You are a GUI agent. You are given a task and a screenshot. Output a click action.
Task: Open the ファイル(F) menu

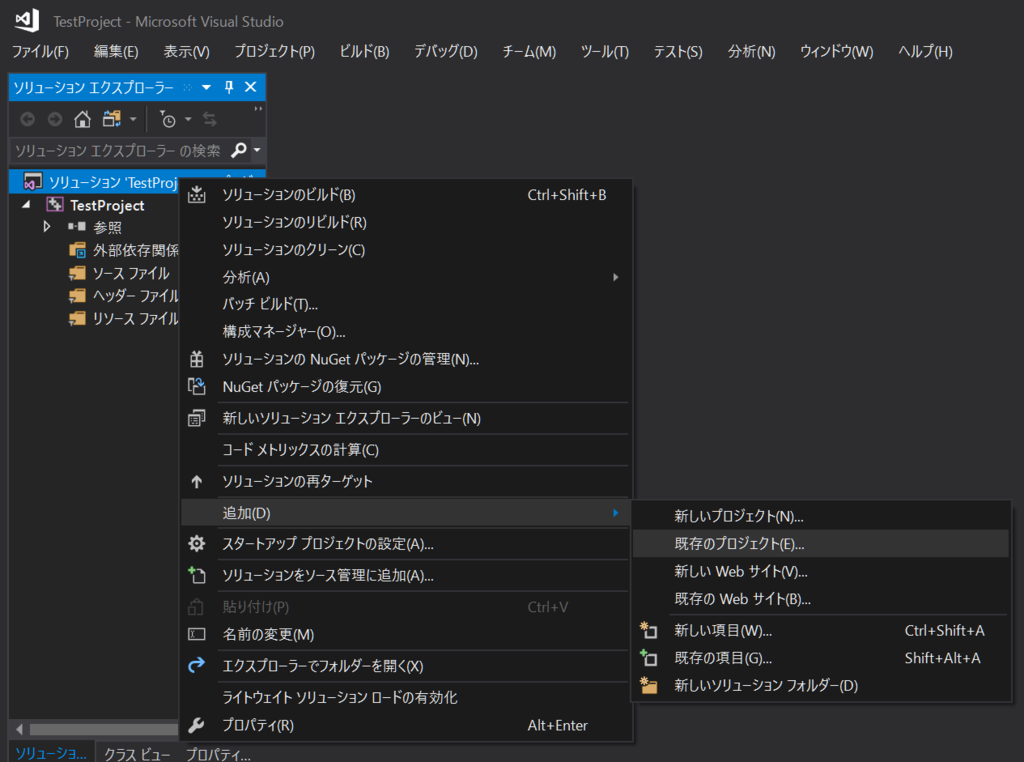[40, 51]
